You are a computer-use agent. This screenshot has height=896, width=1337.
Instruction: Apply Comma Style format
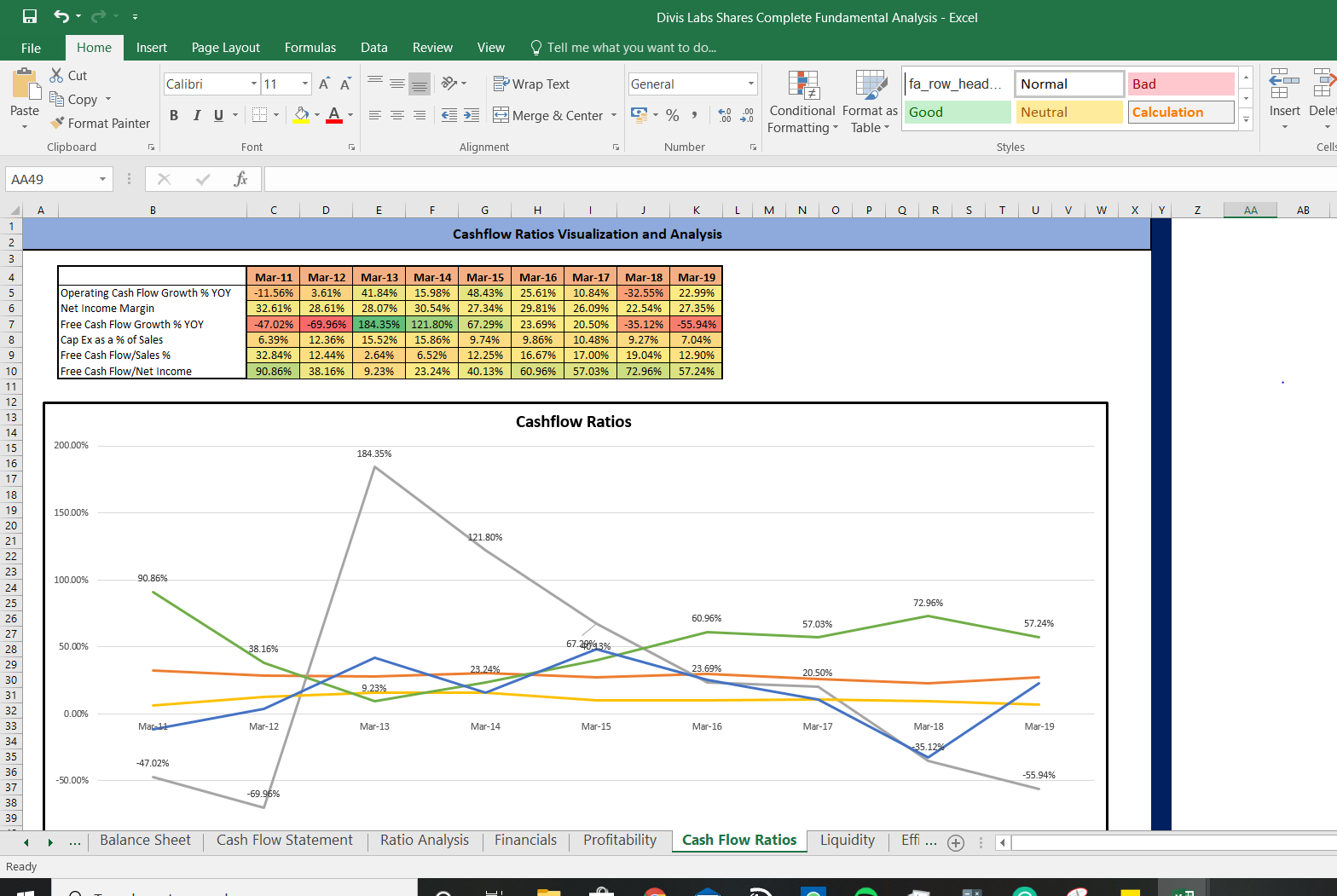point(695,114)
